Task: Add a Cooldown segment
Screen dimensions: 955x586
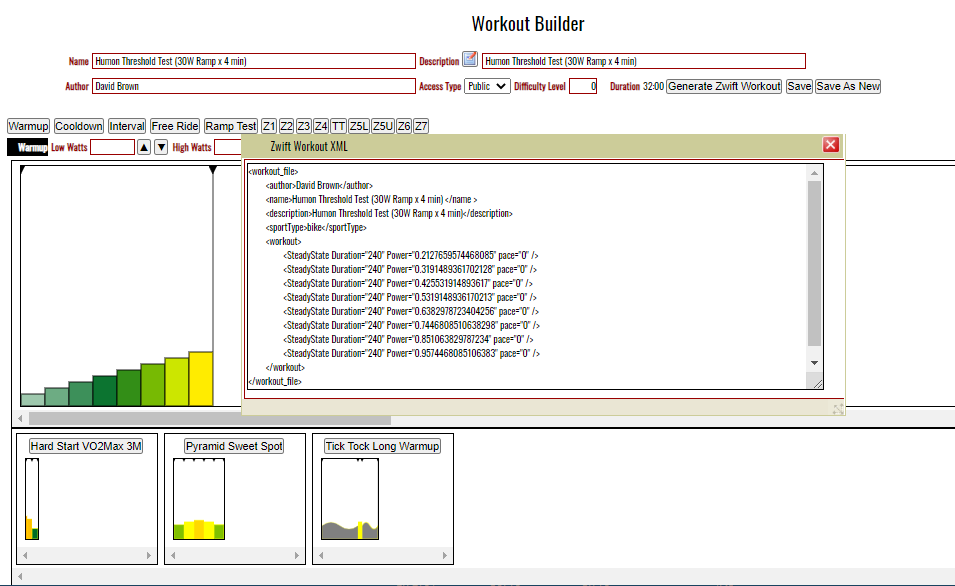Action: 78,126
